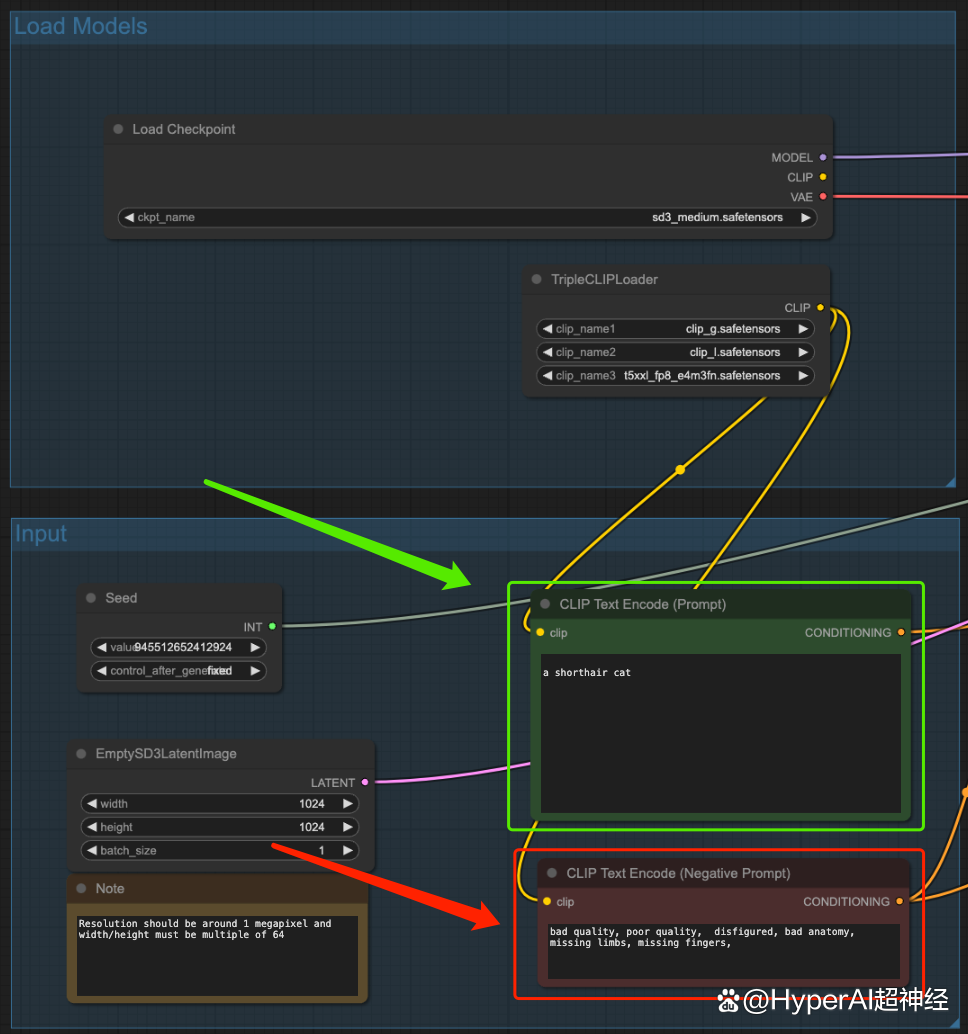Click the positive prompt text 'a shorthair cat'
This screenshot has height=1034, width=968.
(x=587, y=673)
